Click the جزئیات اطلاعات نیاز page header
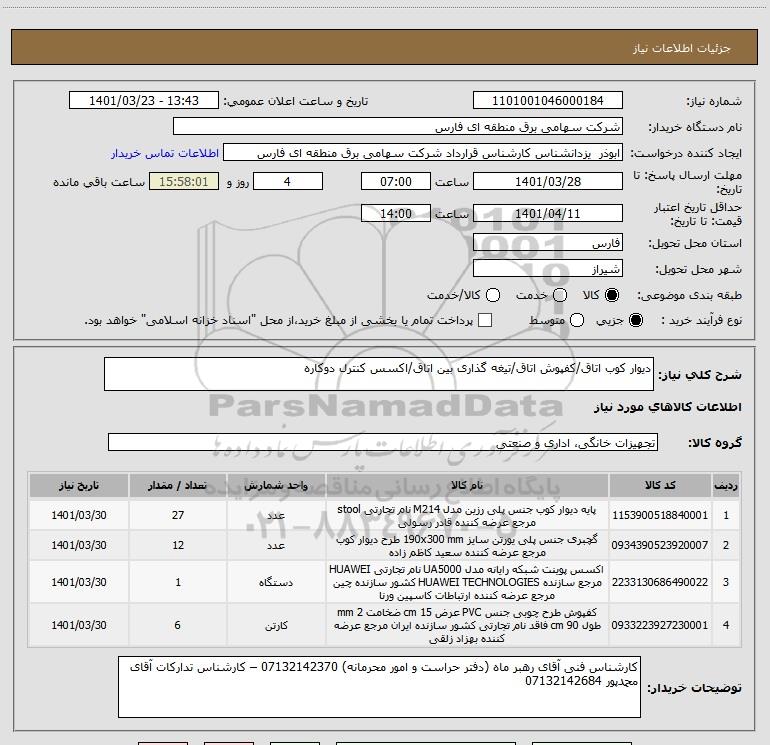 (x=682, y=48)
